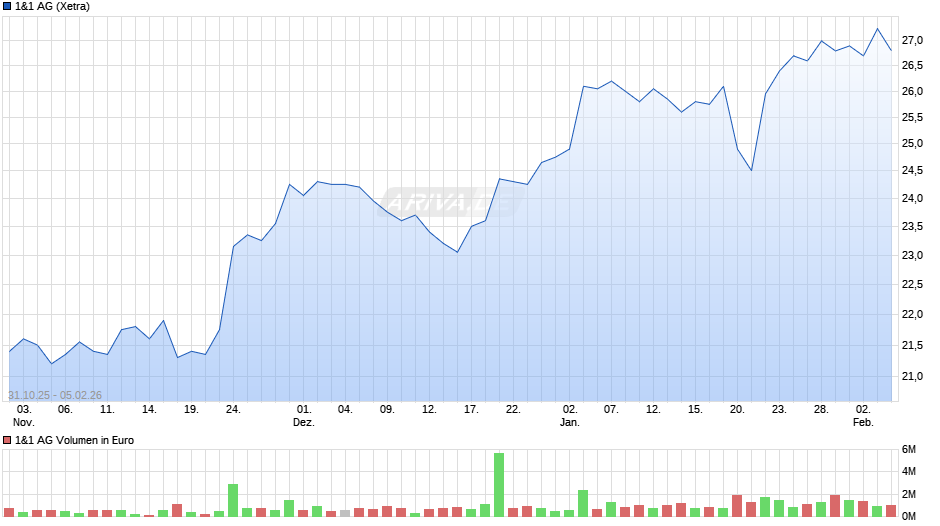
Task: Click the '17.' x-axis date label
Action: coord(471,410)
